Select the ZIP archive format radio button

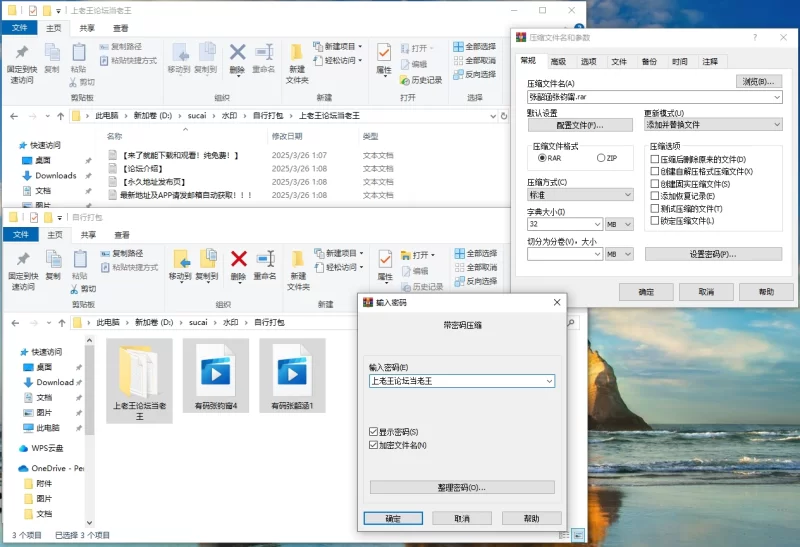[601, 158]
